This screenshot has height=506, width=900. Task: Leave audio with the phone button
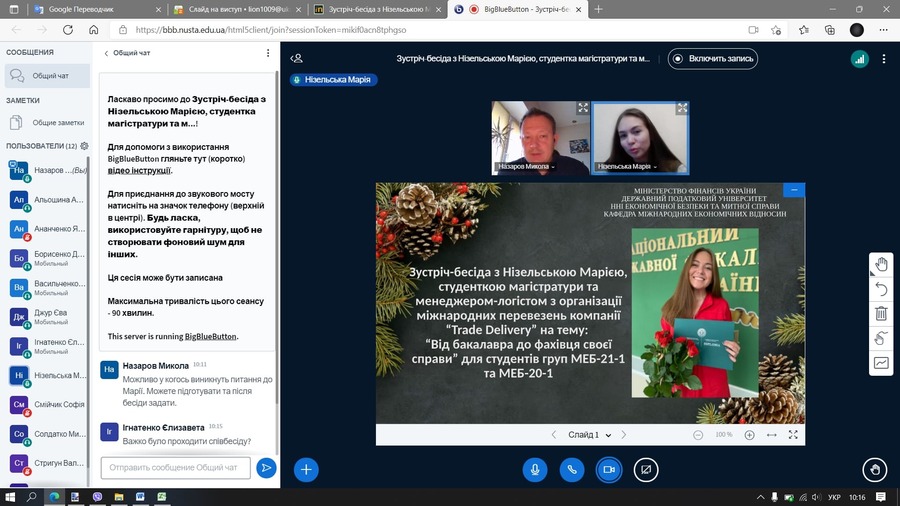pyautogui.click(x=572, y=469)
